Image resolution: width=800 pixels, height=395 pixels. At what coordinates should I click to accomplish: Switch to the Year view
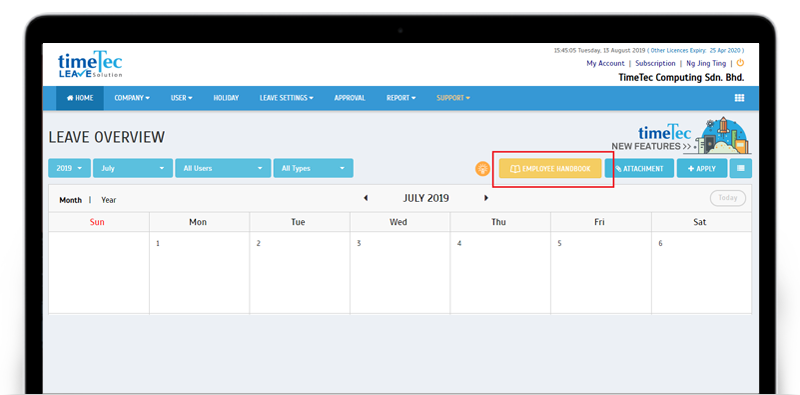[x=109, y=200]
